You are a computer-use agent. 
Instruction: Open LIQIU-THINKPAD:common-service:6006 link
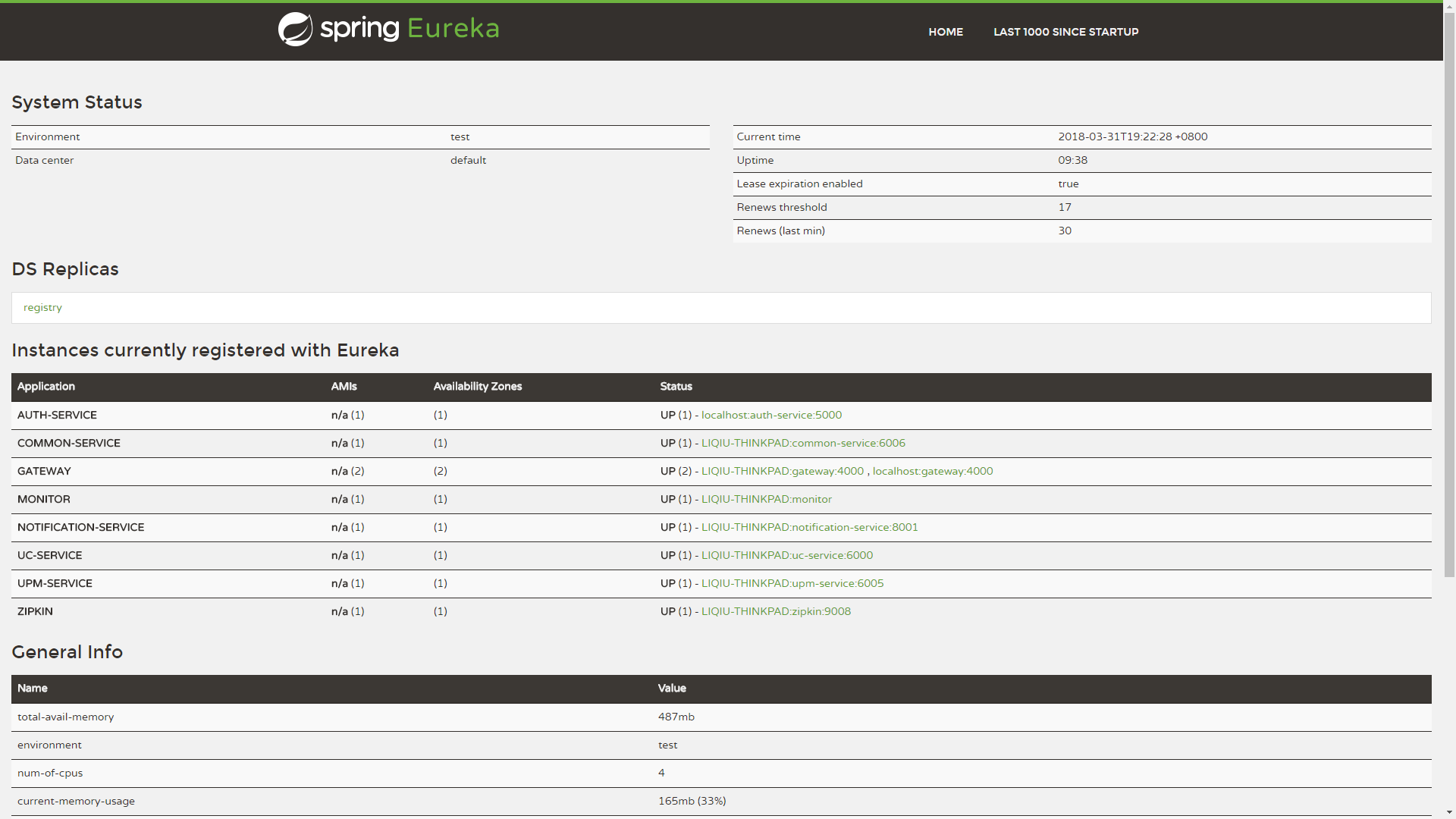pos(803,444)
